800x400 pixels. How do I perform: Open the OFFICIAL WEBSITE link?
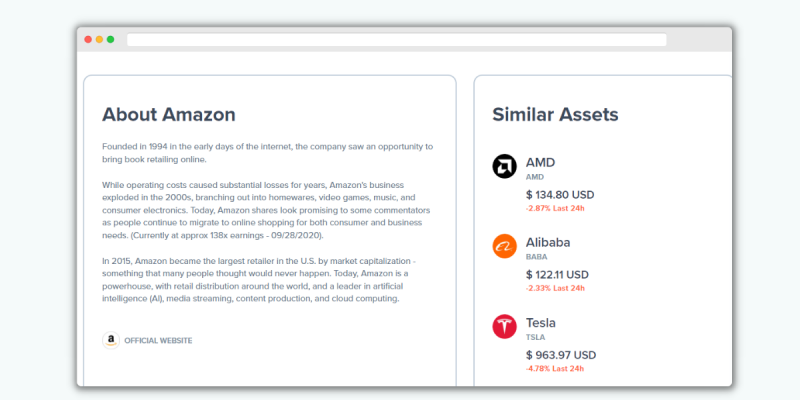click(158, 341)
